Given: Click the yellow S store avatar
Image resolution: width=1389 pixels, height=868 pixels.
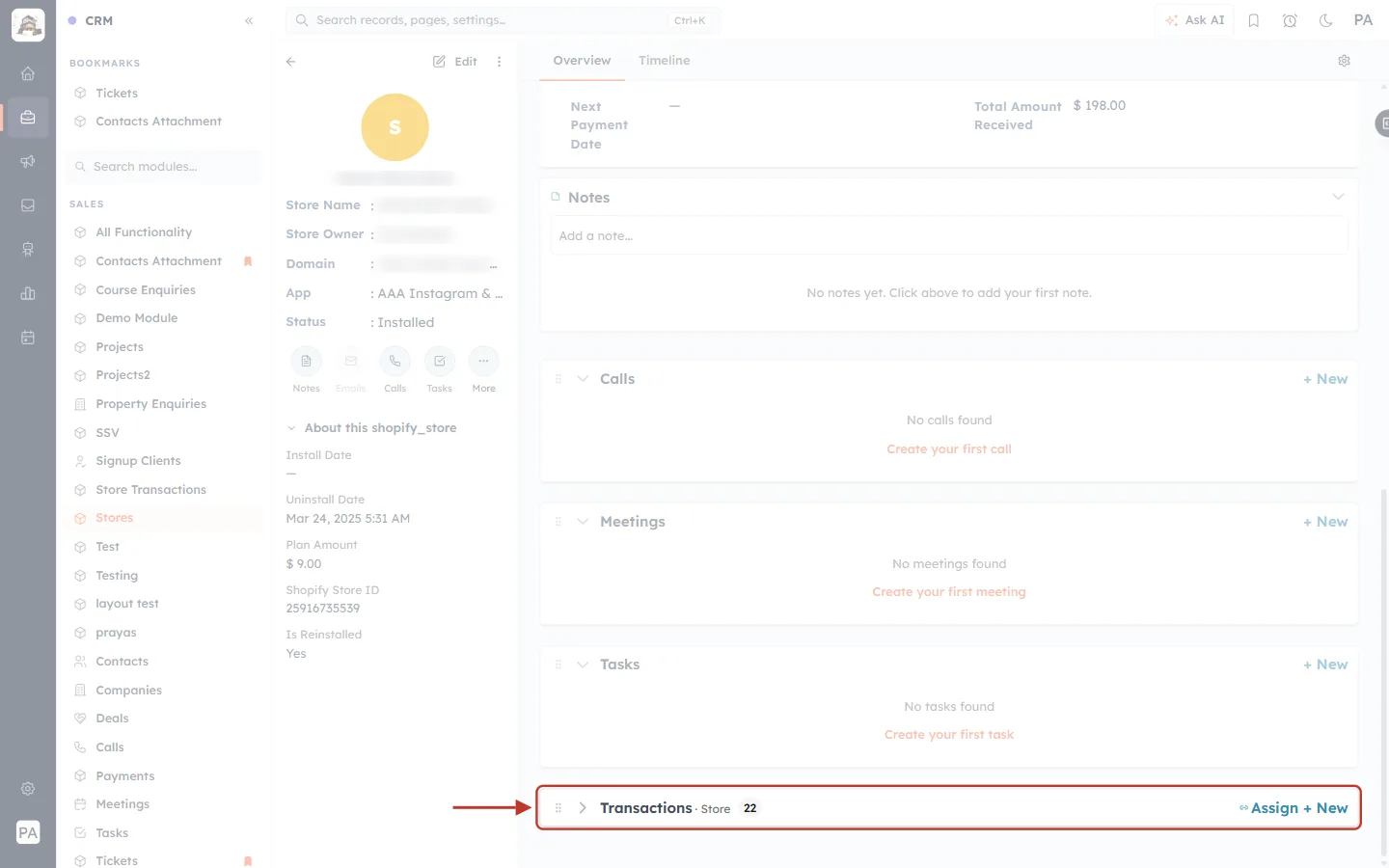Looking at the screenshot, I should [x=395, y=127].
